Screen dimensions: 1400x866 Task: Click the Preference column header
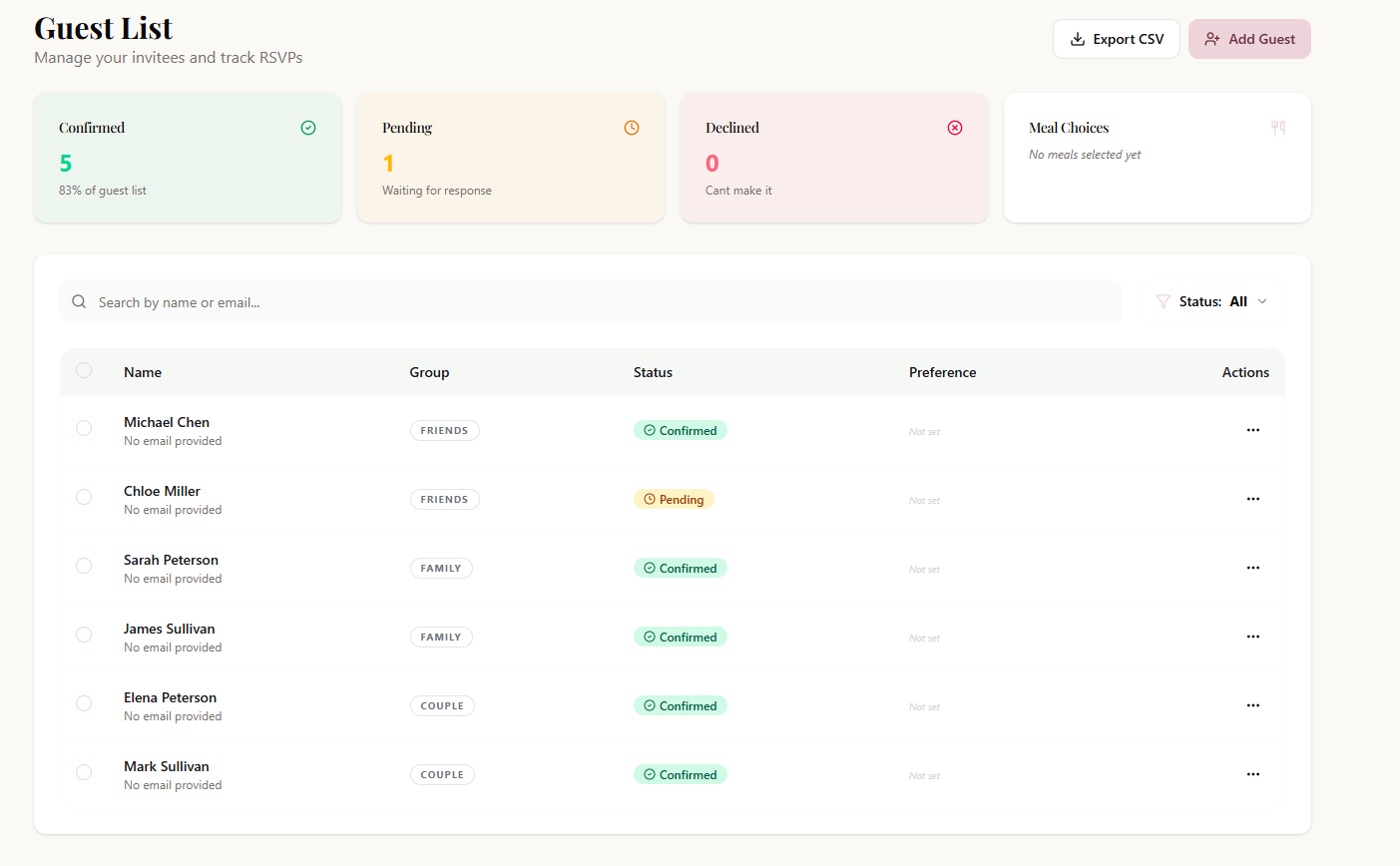coord(942,372)
